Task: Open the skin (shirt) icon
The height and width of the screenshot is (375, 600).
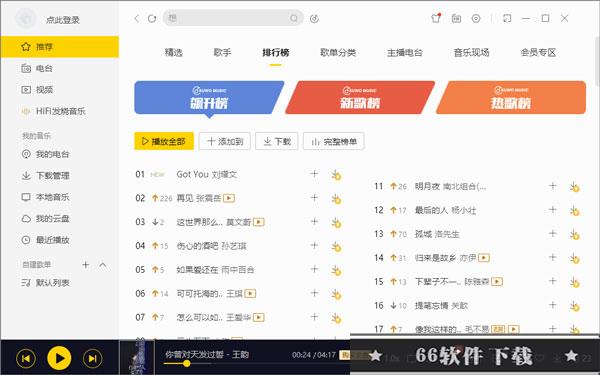Action: coord(436,18)
